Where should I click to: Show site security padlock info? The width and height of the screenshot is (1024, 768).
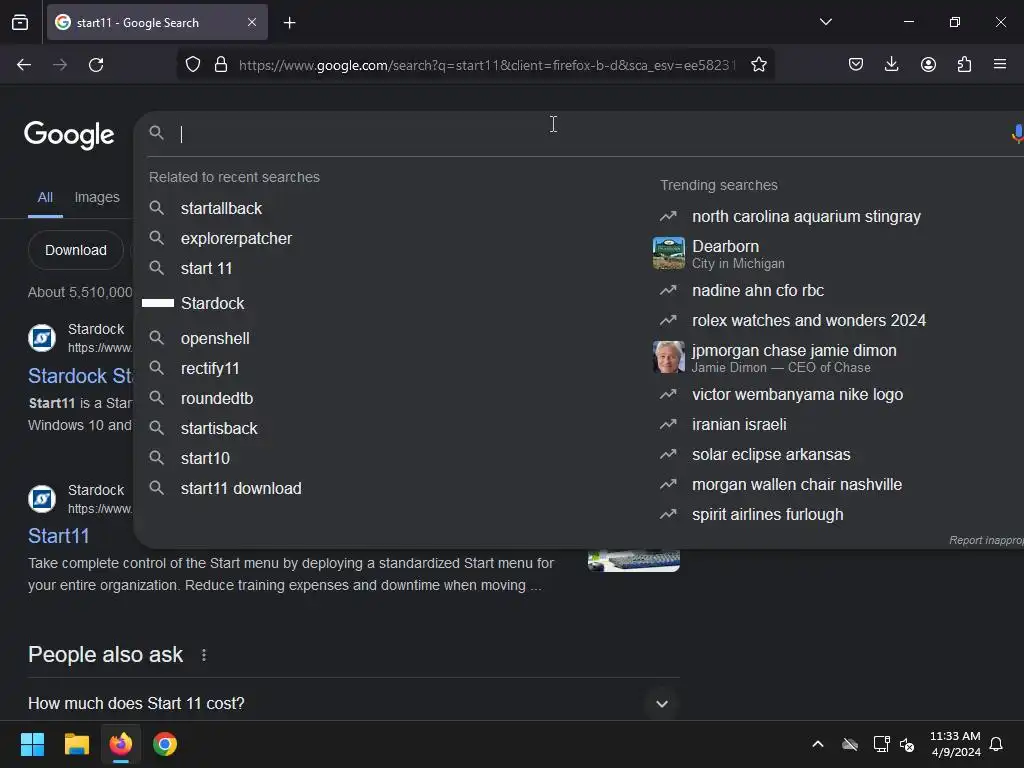(221, 65)
